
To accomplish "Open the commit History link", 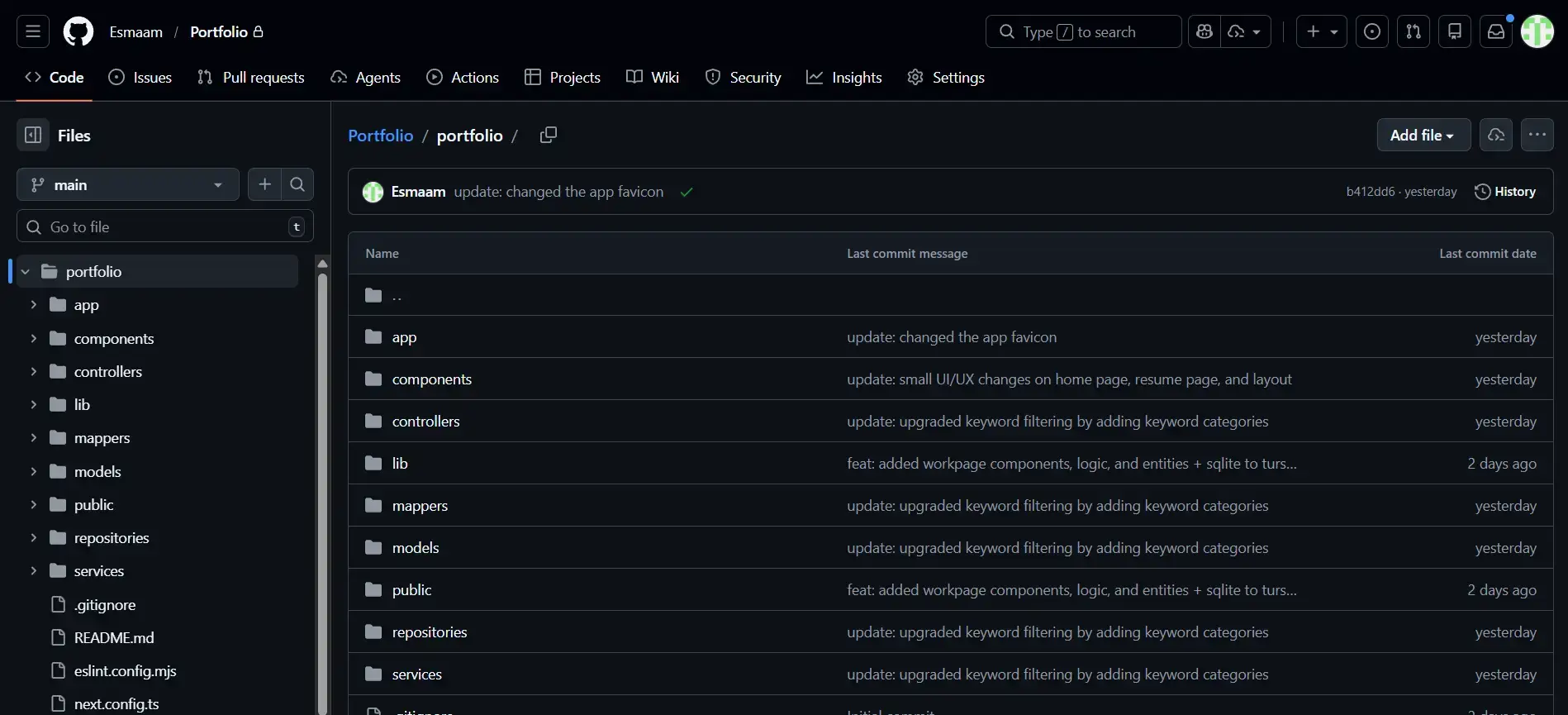I will tap(1504, 192).
